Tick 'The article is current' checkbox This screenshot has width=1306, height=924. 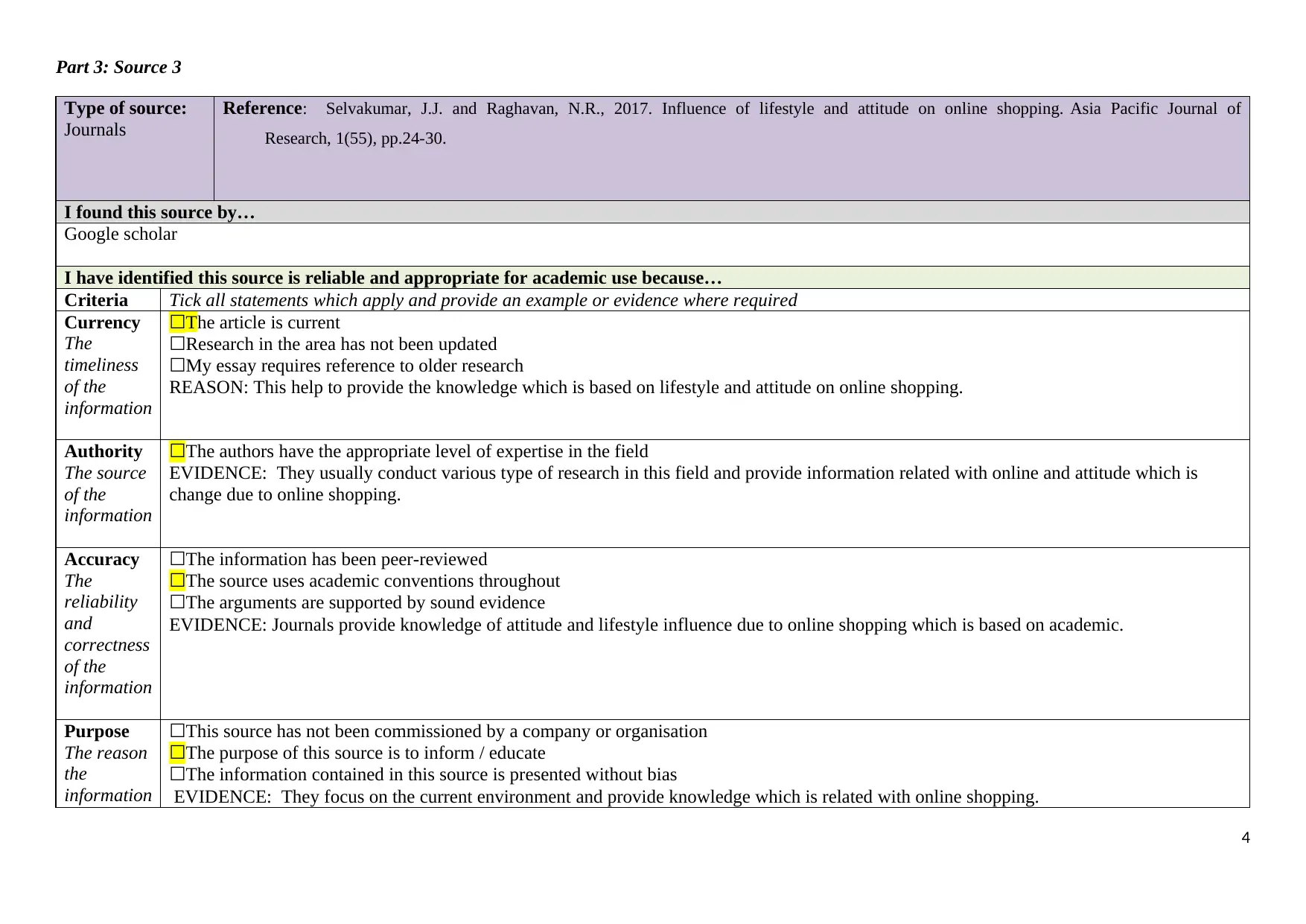[177, 322]
